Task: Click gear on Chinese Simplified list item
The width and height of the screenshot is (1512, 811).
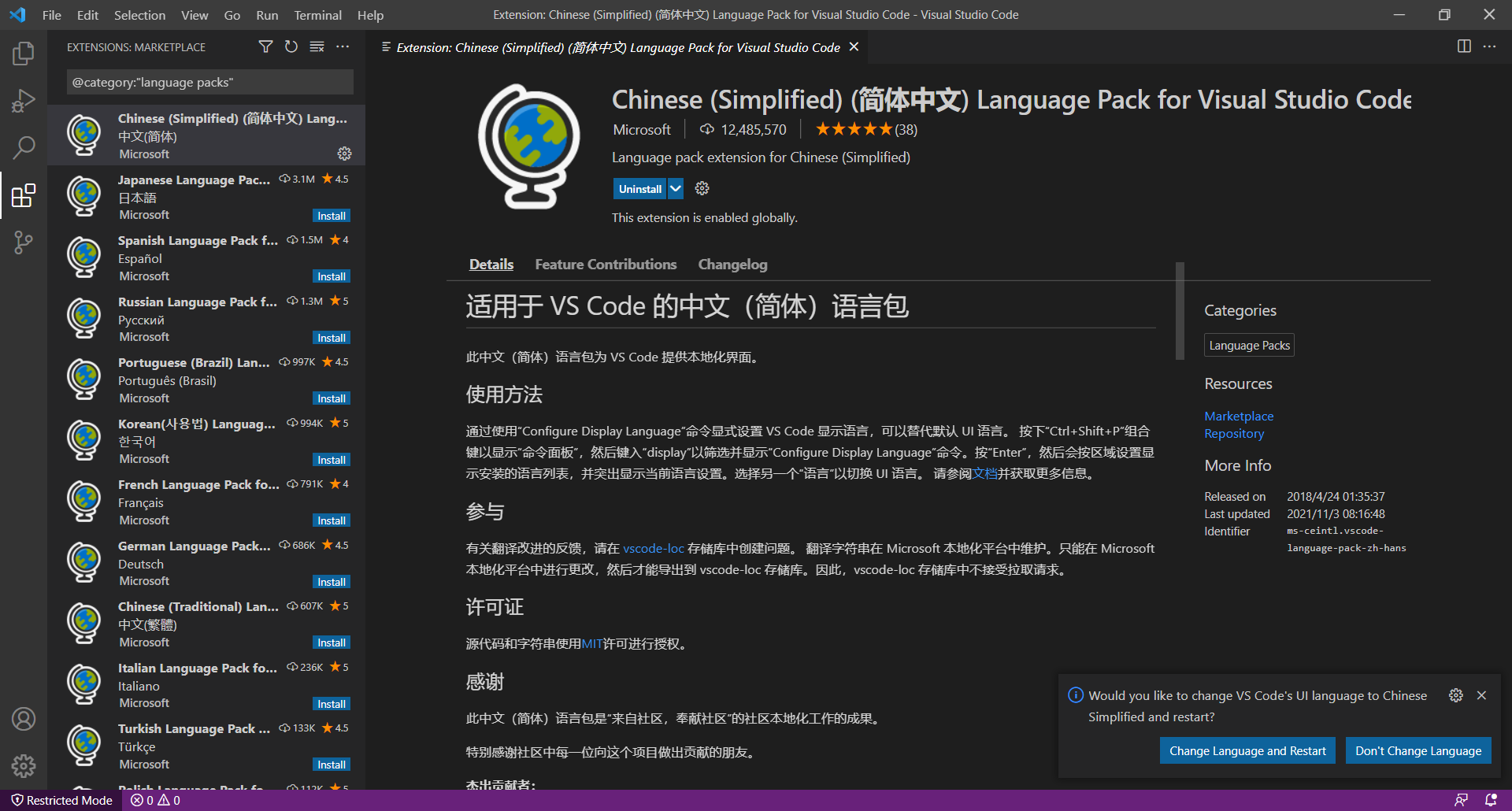Action: coord(344,154)
